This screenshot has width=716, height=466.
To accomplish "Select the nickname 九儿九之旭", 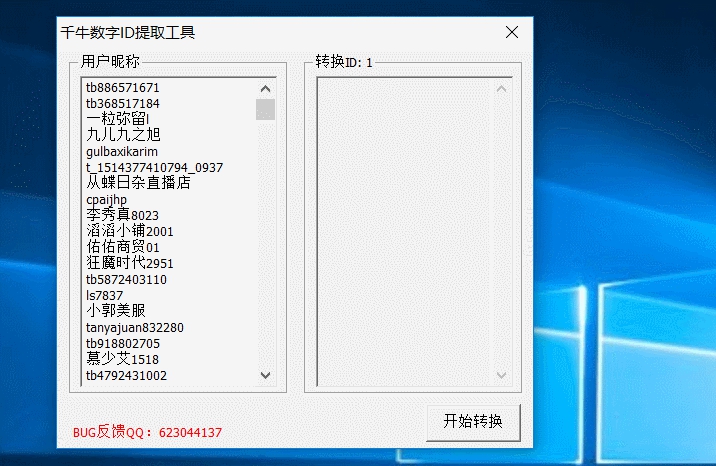I will 123,135.
